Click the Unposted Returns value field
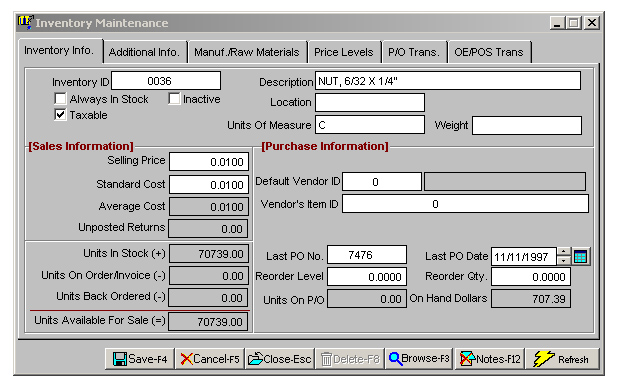This screenshot has height=387, width=621. (208, 229)
